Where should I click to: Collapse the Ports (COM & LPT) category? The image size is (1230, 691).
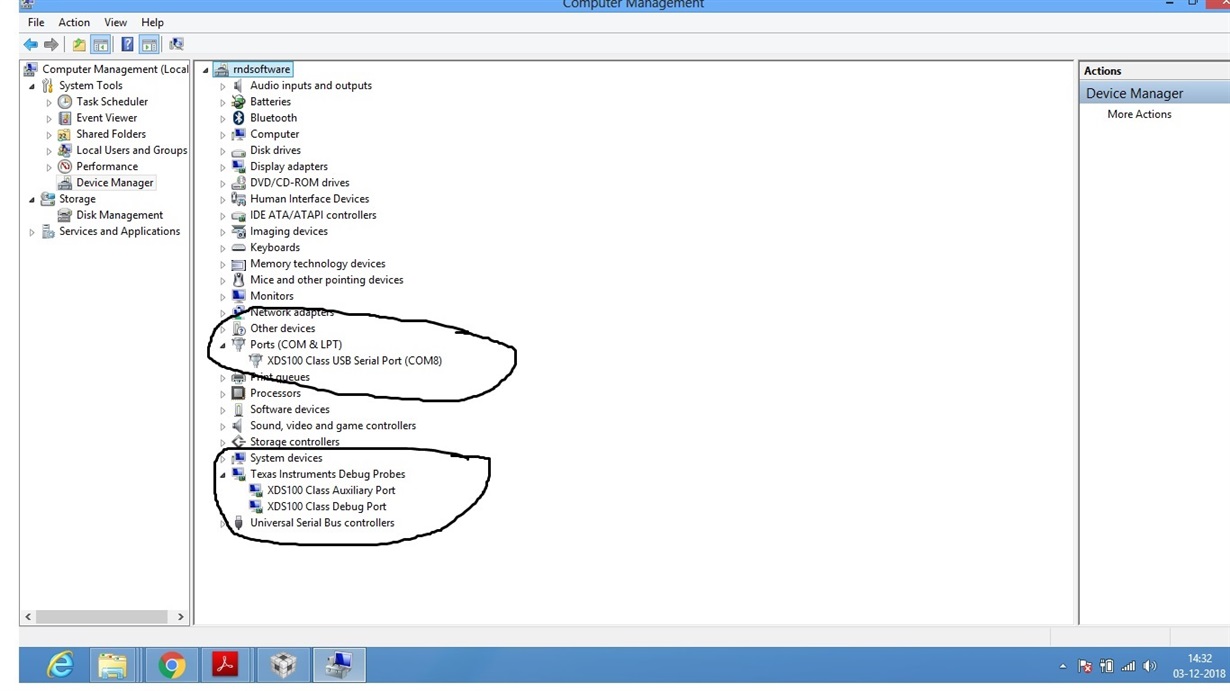(223, 345)
